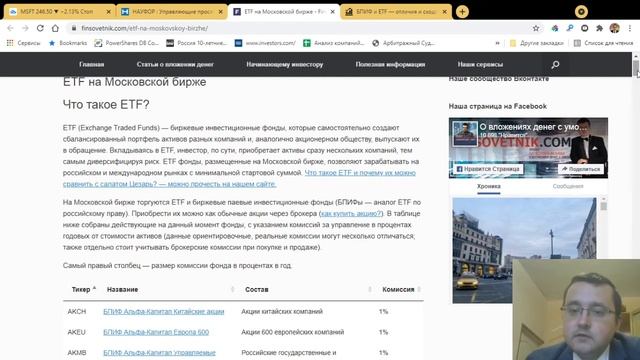Select Акции 600 европейских компаний cell
This screenshot has width=640, height=360.
pos(293,332)
